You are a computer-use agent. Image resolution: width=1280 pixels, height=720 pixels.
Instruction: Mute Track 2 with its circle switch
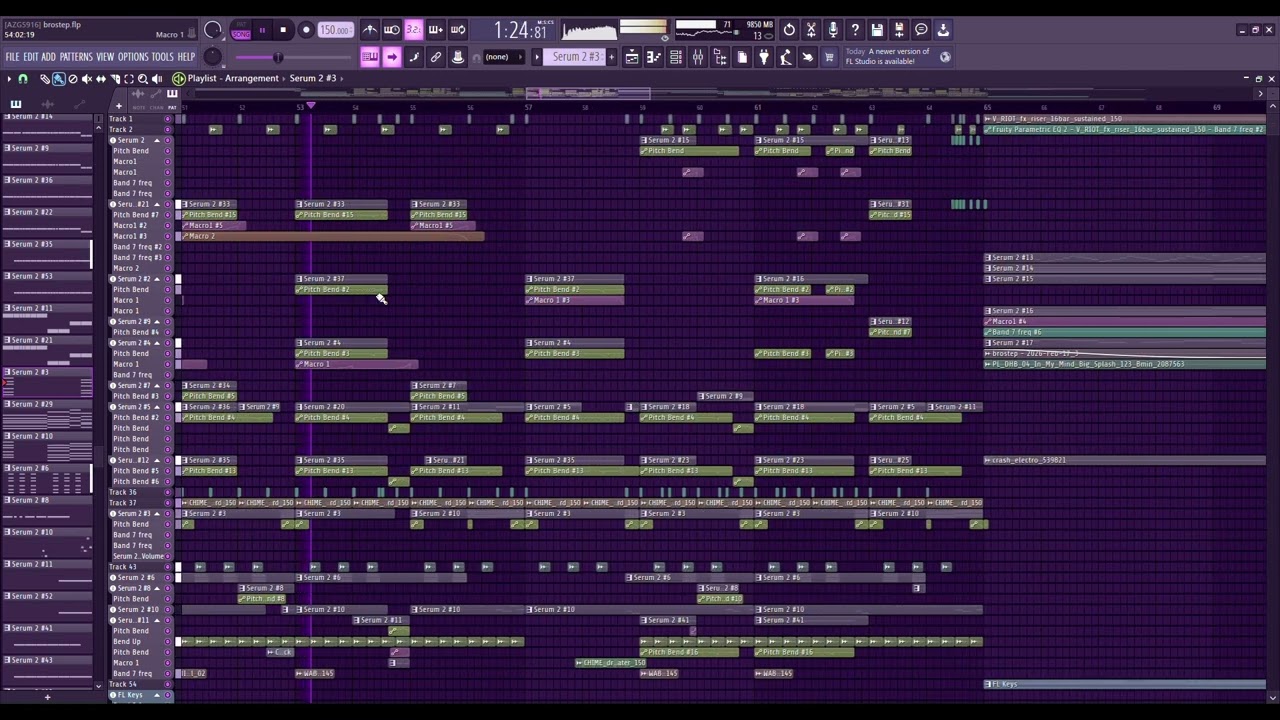(167, 129)
